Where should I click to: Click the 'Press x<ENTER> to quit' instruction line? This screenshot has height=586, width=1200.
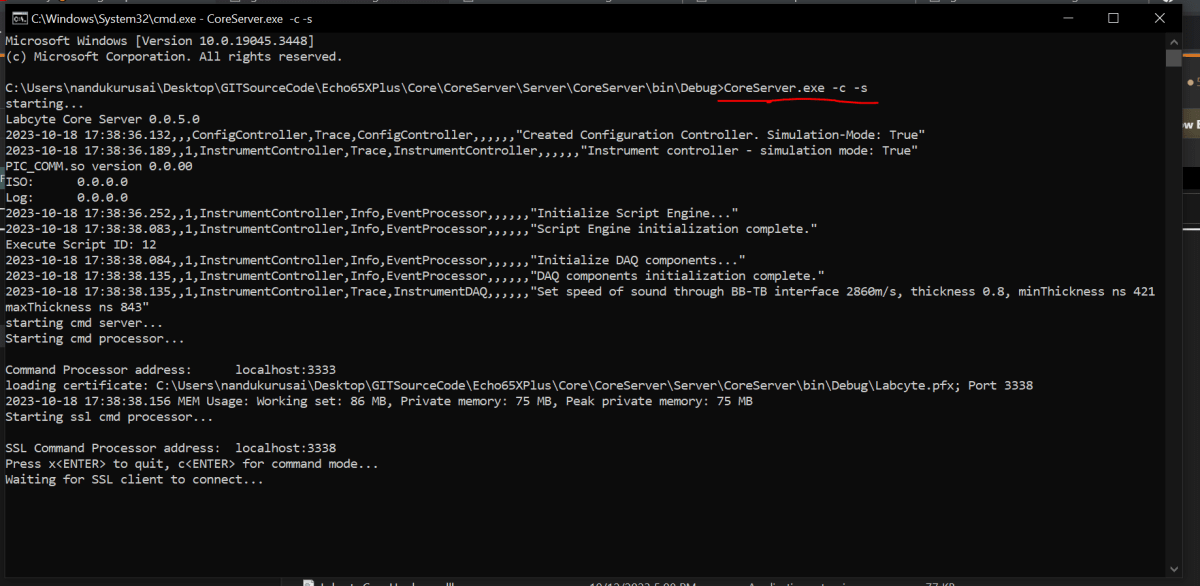coord(190,463)
